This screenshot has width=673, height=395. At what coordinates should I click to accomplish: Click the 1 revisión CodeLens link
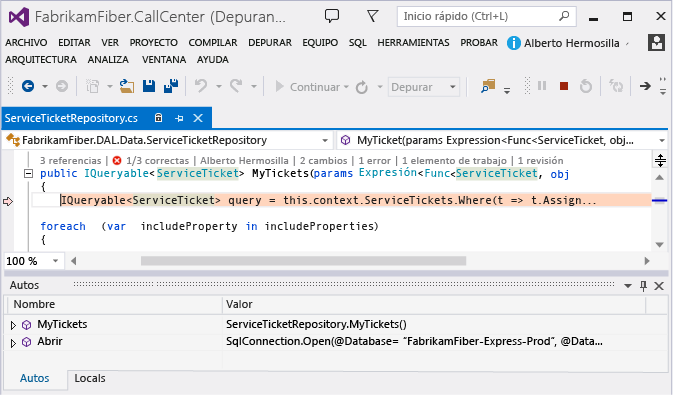[540, 161]
